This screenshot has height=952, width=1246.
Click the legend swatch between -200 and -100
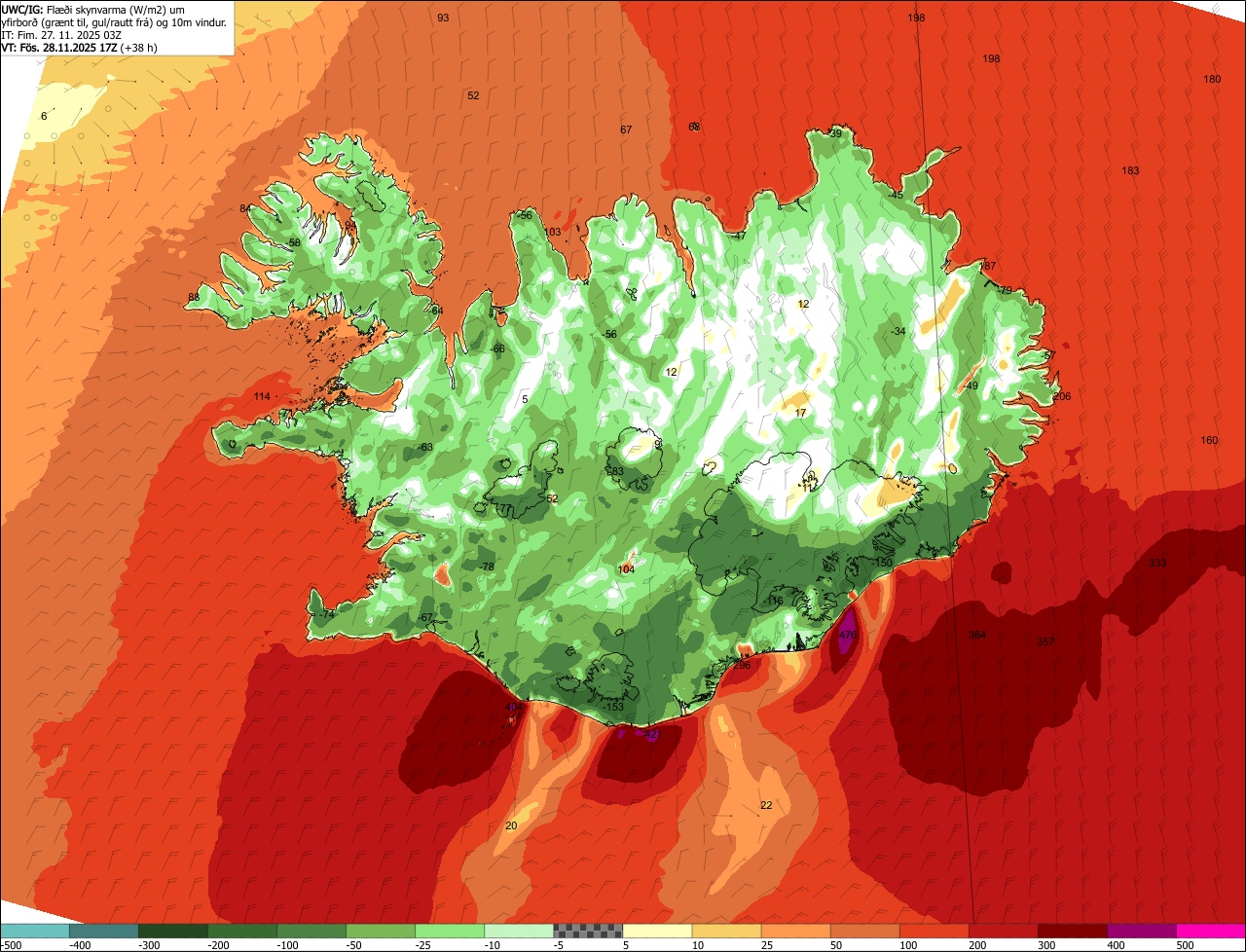(x=241, y=931)
